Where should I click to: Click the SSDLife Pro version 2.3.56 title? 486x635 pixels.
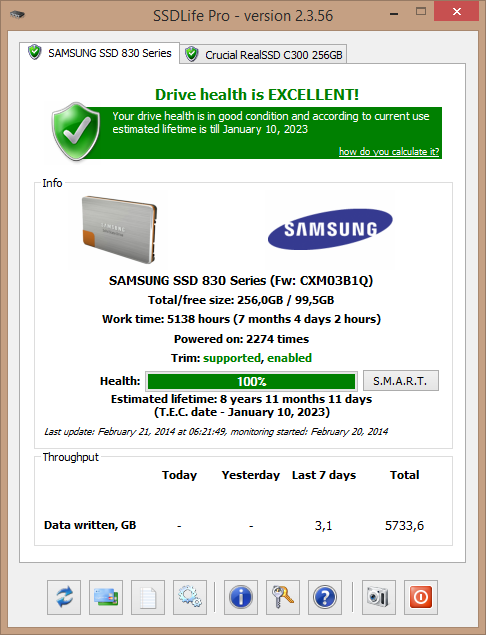pyautogui.click(x=243, y=16)
